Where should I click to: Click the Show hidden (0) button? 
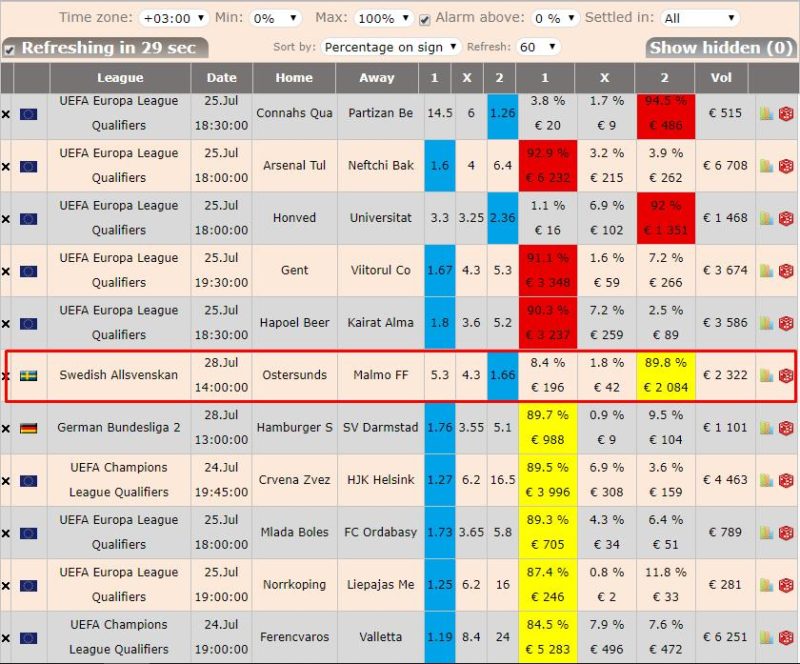(x=721, y=48)
